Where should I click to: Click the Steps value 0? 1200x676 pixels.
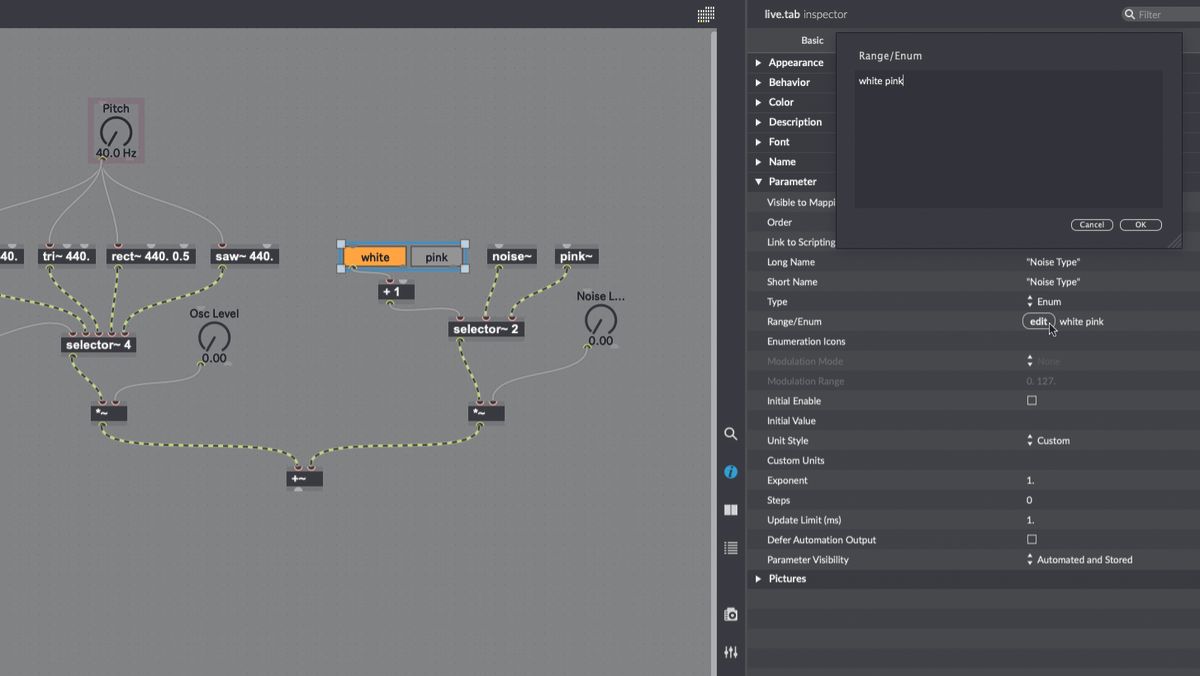click(1029, 500)
